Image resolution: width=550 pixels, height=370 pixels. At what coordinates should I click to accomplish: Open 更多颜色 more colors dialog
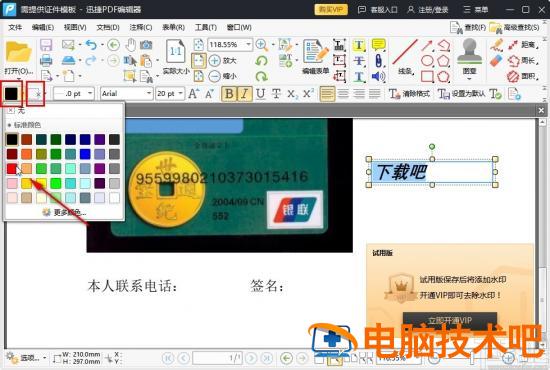click(65, 212)
